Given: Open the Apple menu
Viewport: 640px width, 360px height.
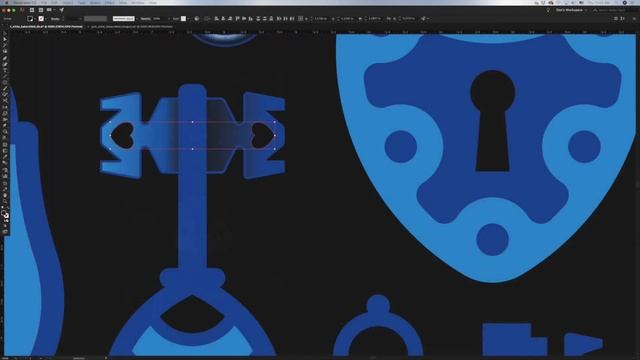Looking at the screenshot, I should coord(7,2).
